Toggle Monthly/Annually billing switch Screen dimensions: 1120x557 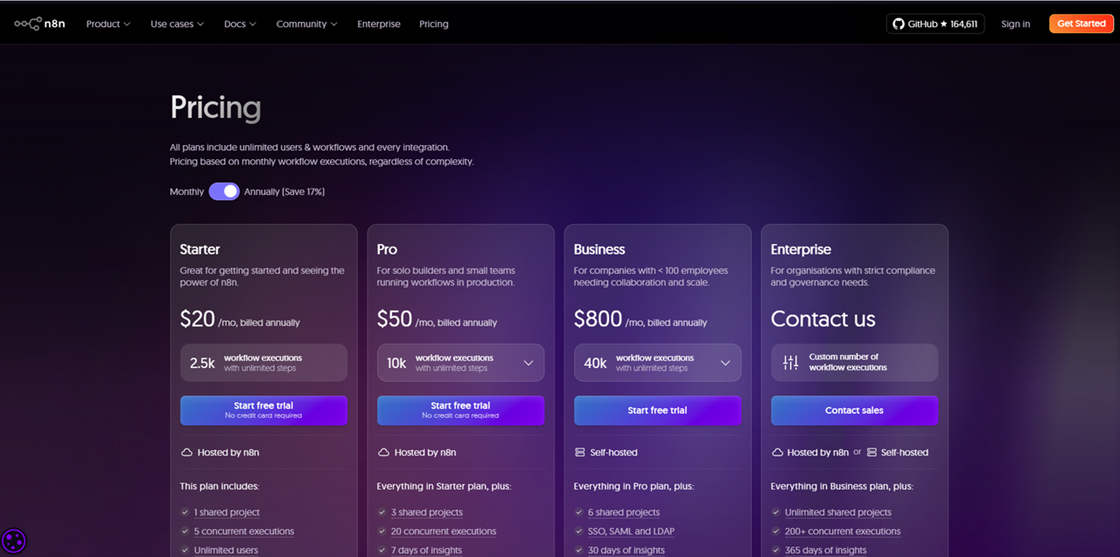coord(224,191)
